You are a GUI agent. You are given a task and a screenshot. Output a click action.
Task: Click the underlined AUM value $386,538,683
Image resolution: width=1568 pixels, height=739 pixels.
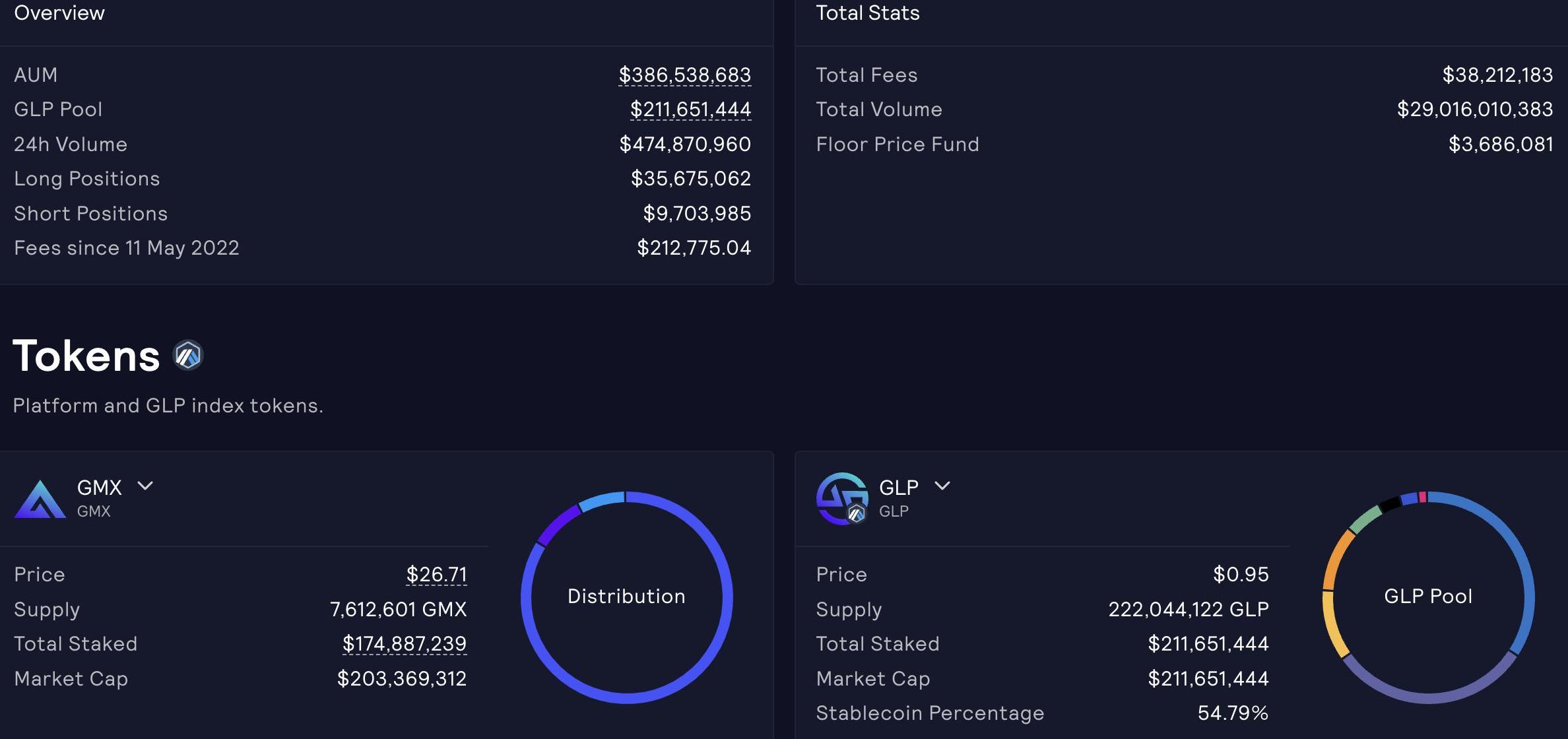684,75
